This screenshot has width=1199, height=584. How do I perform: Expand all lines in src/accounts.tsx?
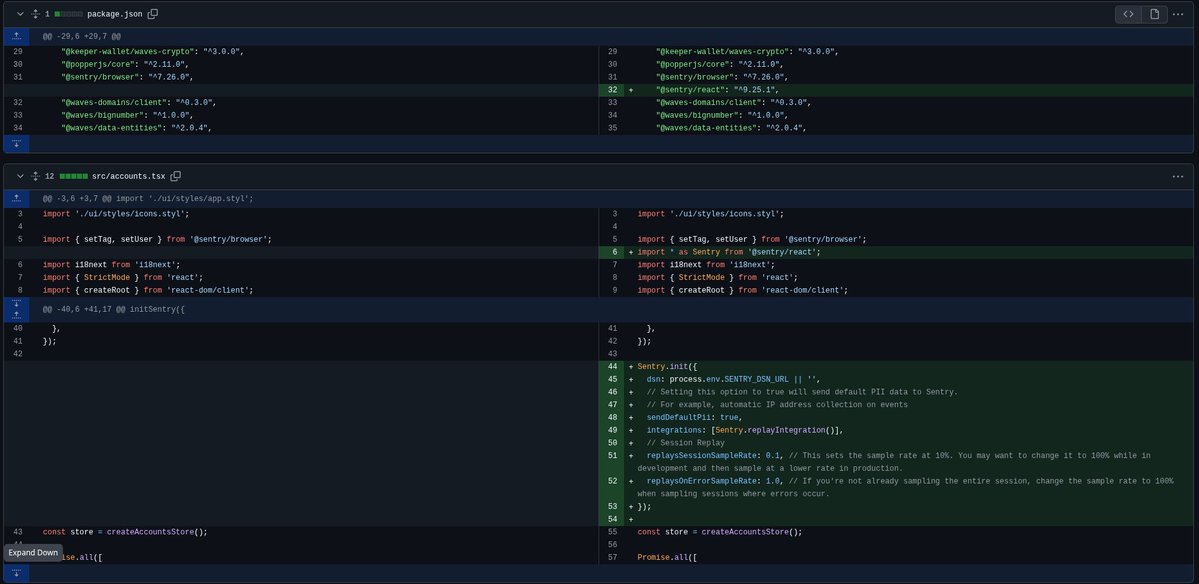[35, 176]
